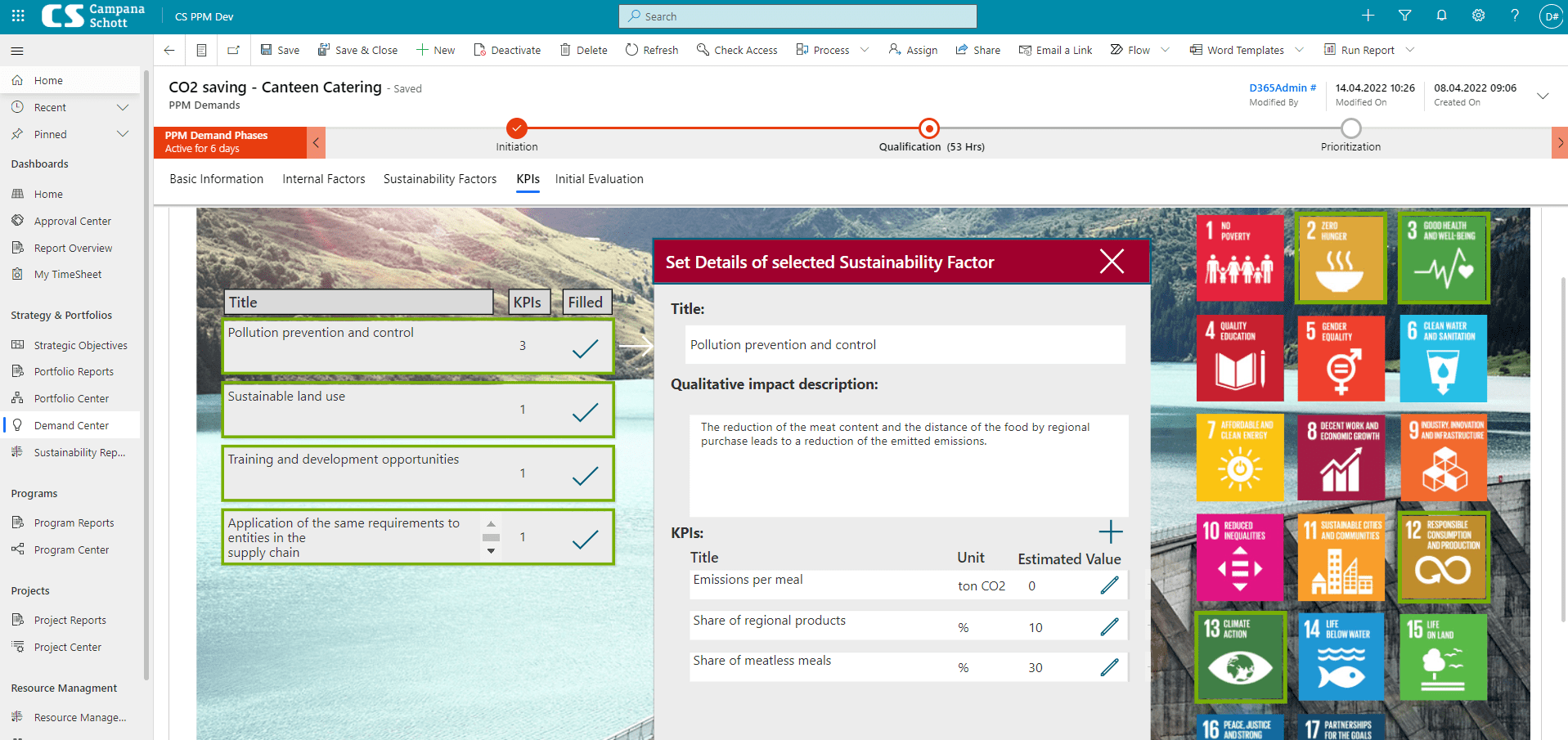
Task: Click Check Access command
Action: click(x=737, y=50)
